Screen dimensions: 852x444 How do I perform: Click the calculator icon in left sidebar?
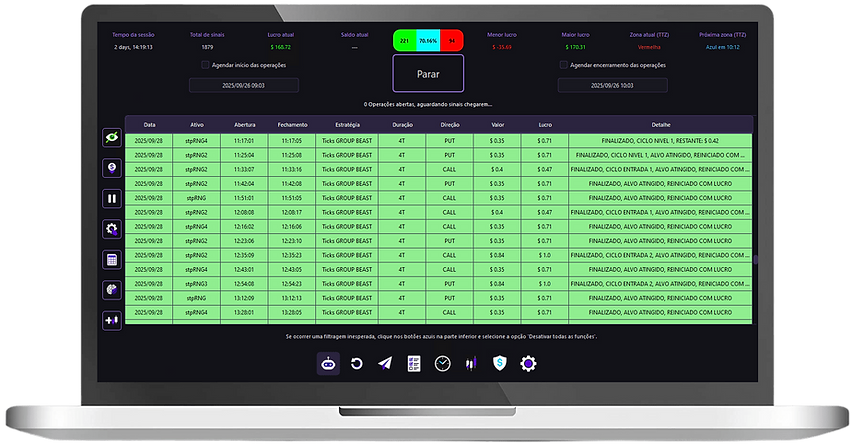point(112,259)
